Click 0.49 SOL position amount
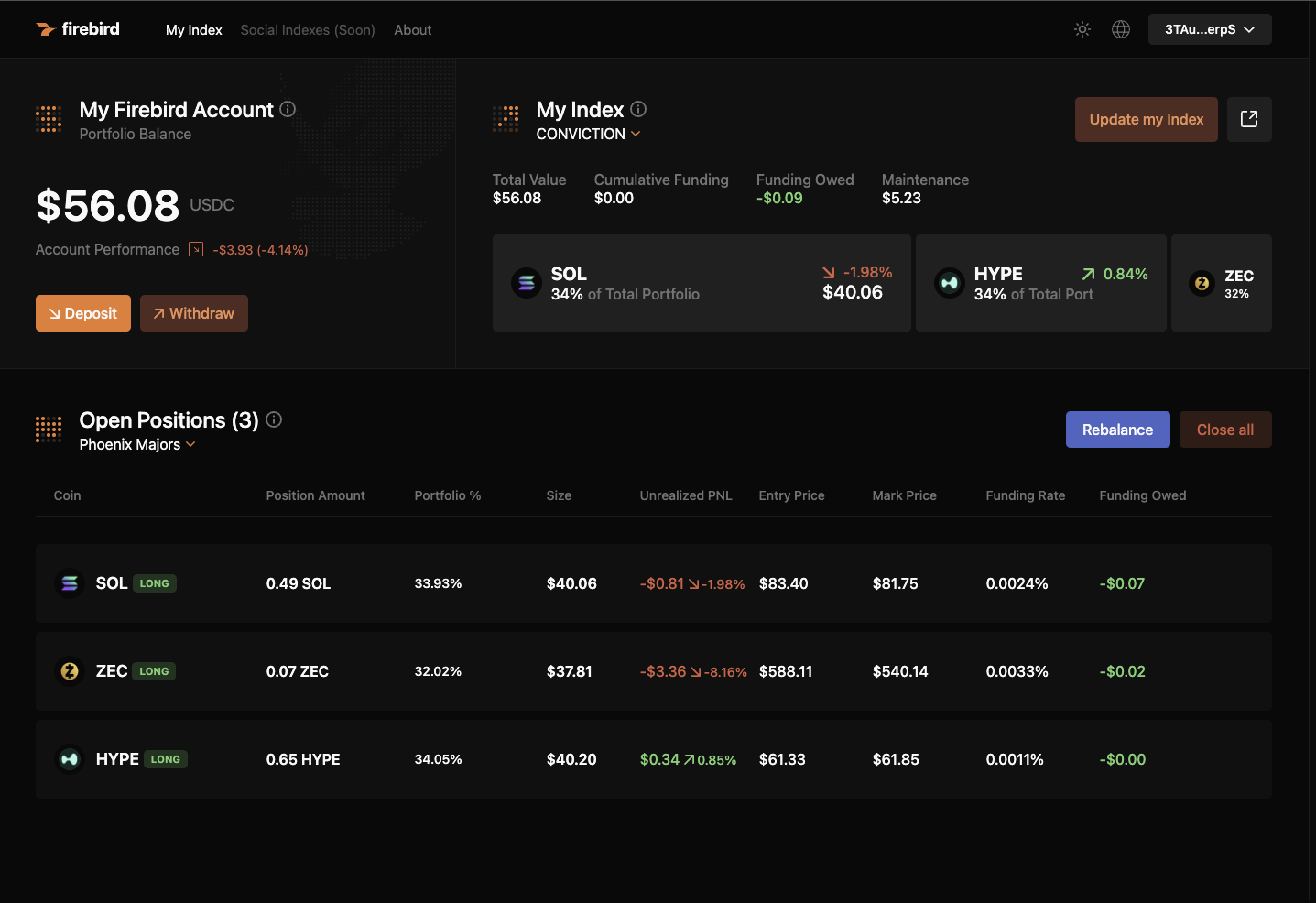 tap(299, 583)
